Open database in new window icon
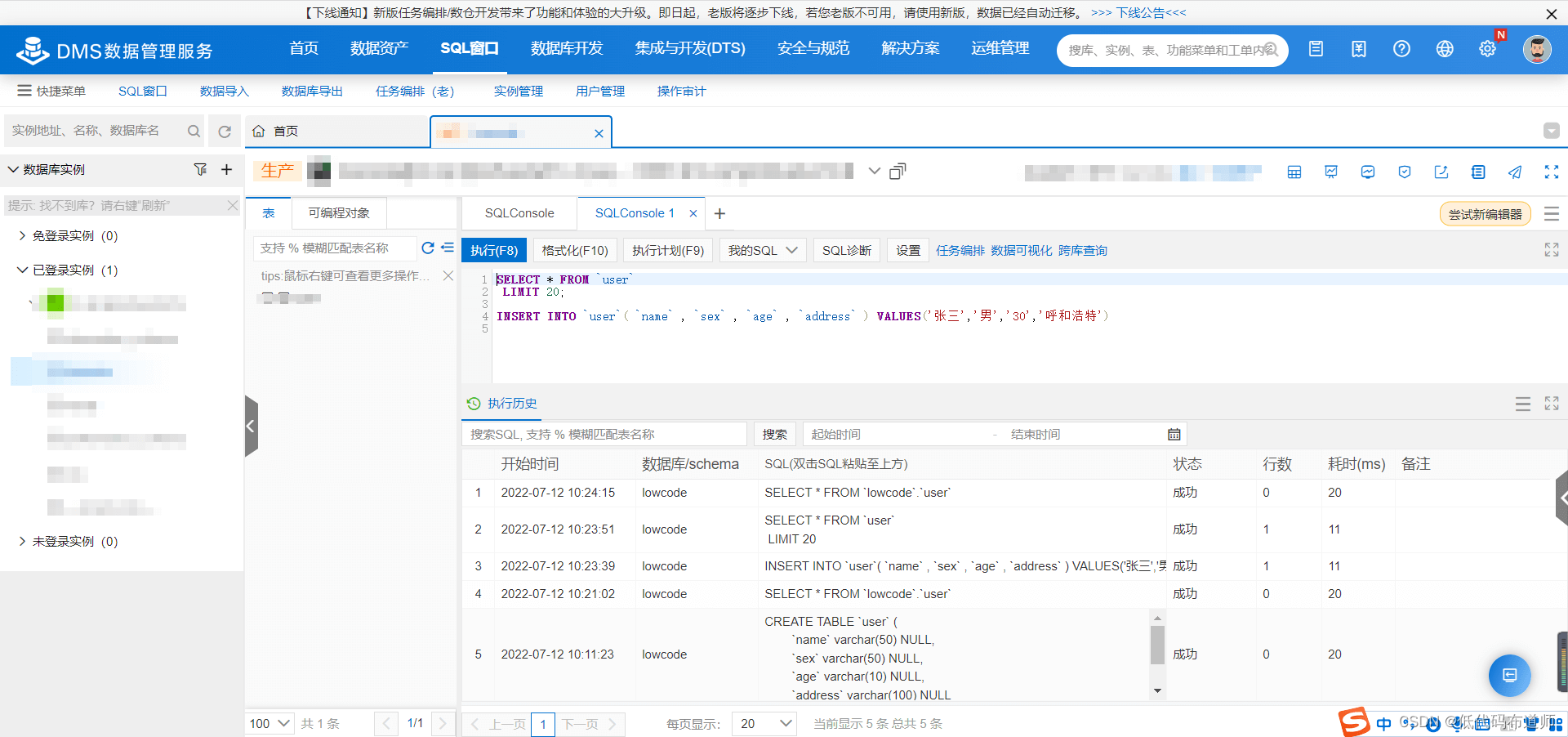 tap(898, 171)
